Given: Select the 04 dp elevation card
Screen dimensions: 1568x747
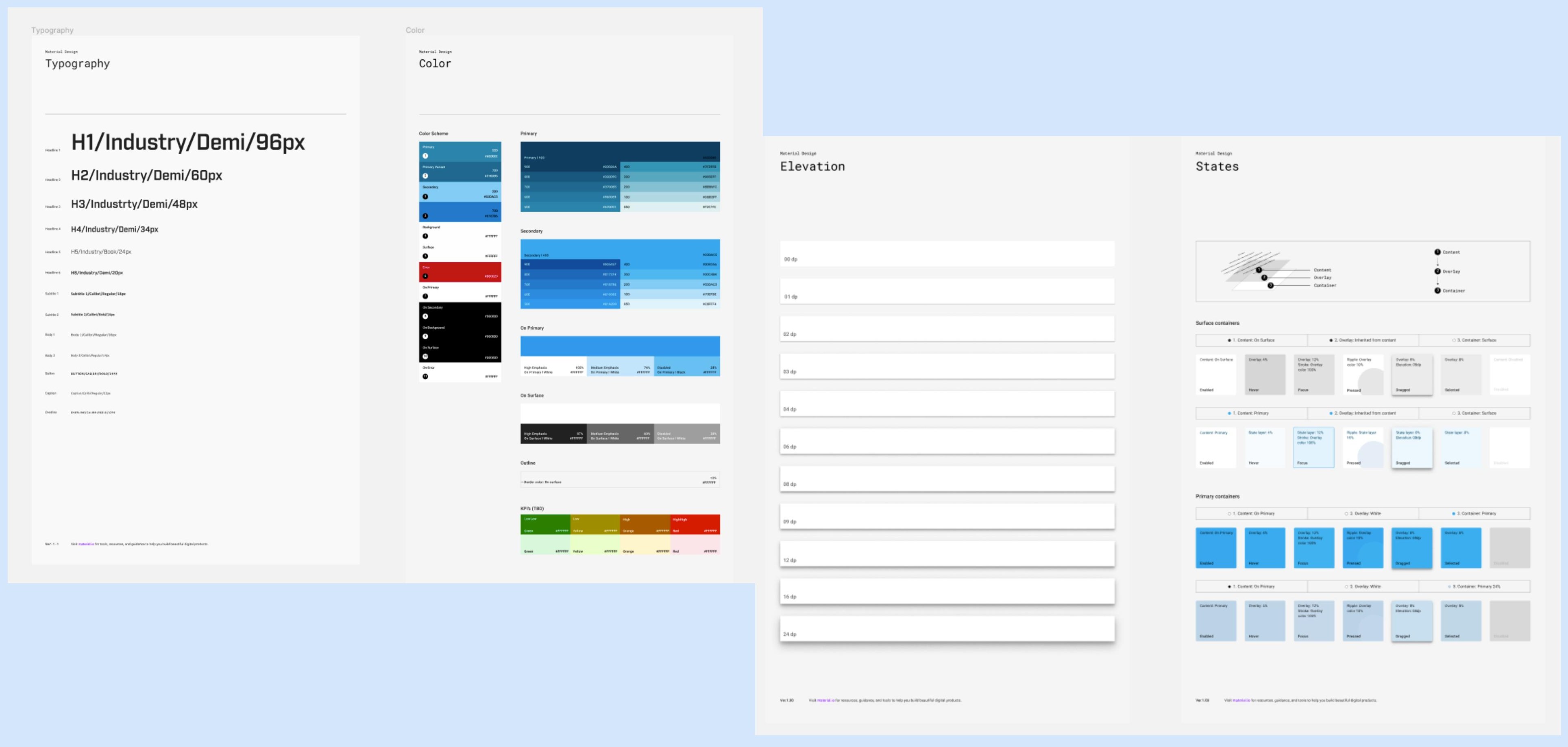Looking at the screenshot, I should pos(947,404).
